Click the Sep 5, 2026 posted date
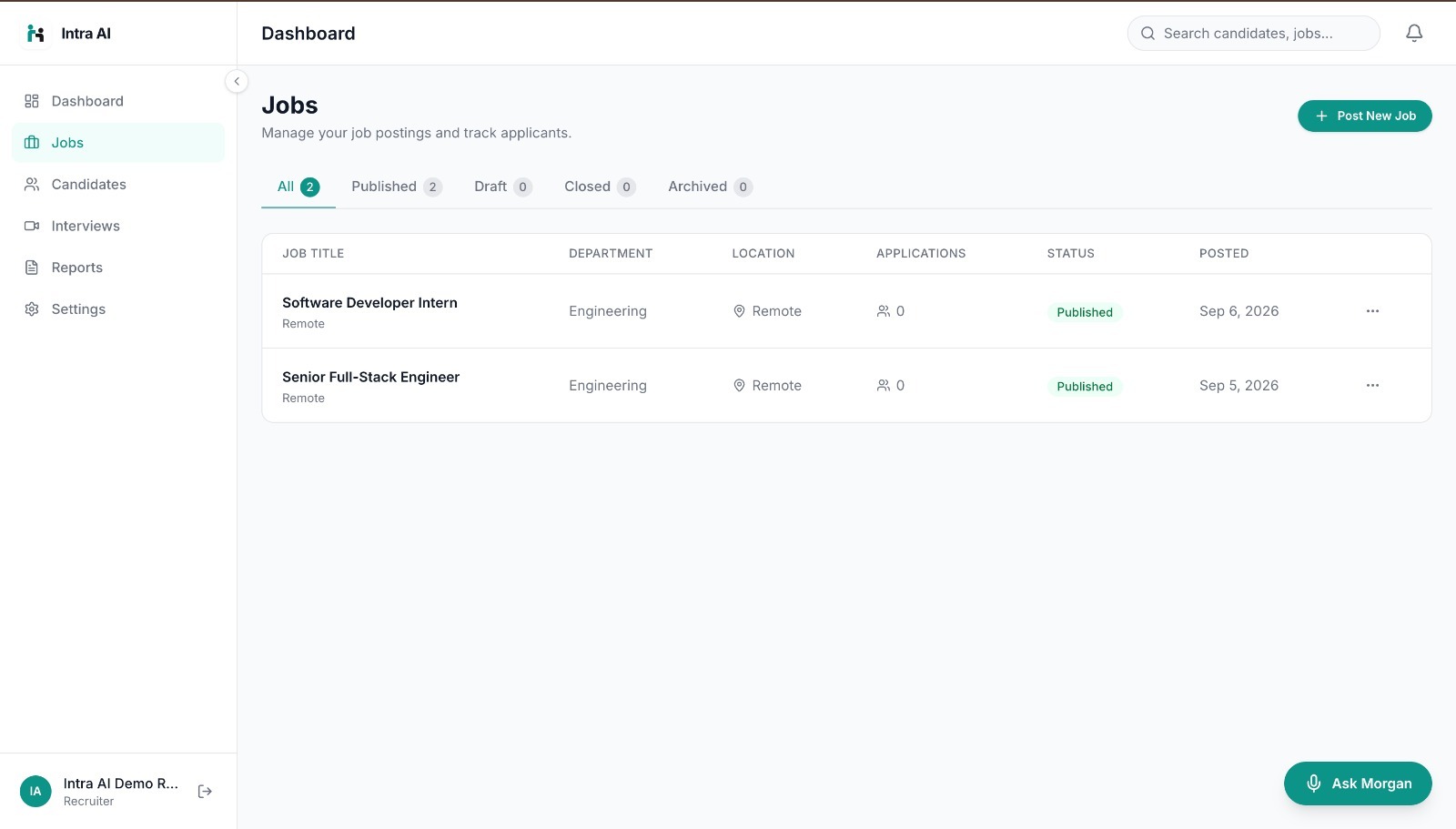 (1239, 386)
